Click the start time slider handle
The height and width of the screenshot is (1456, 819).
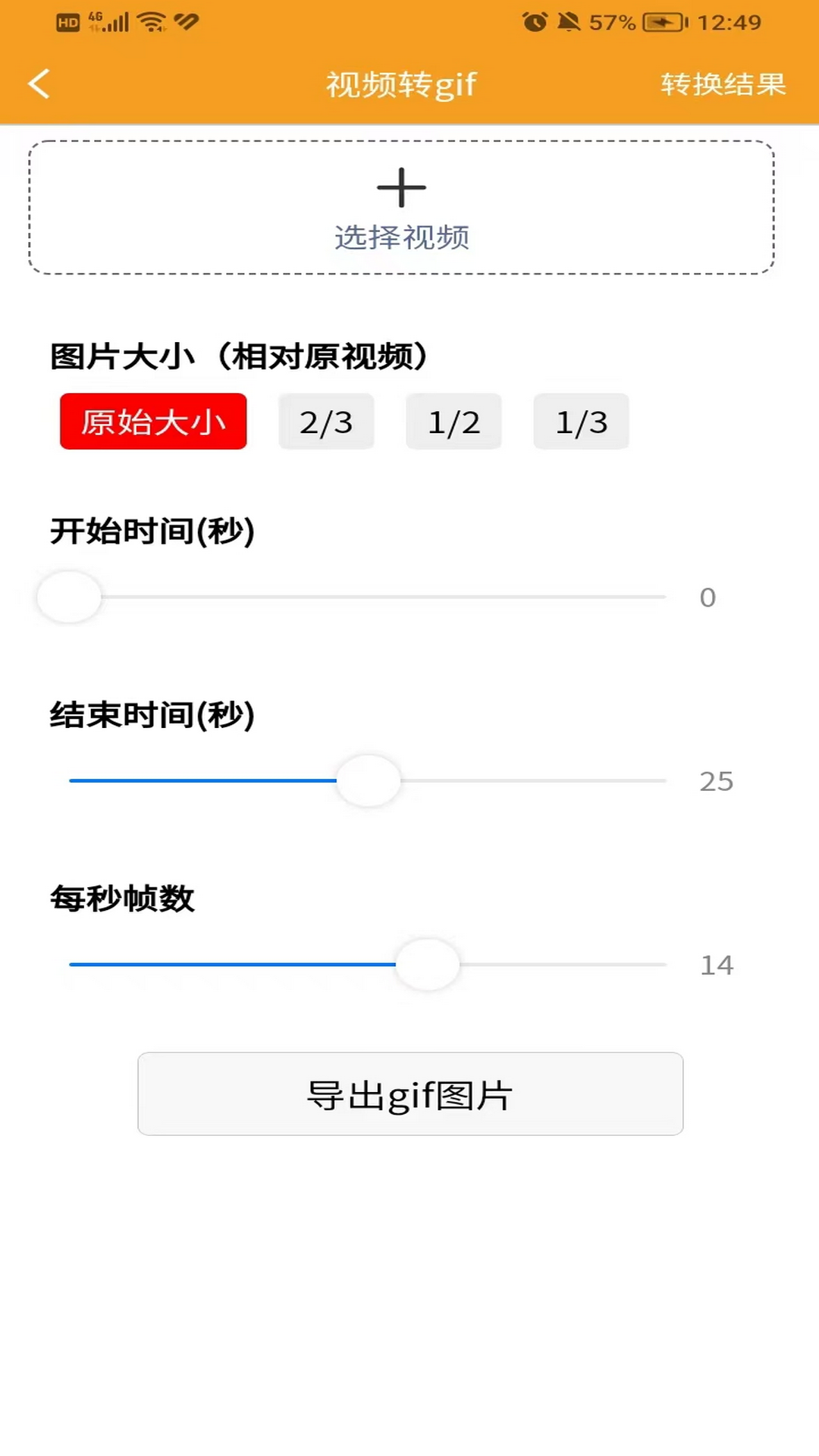point(68,597)
